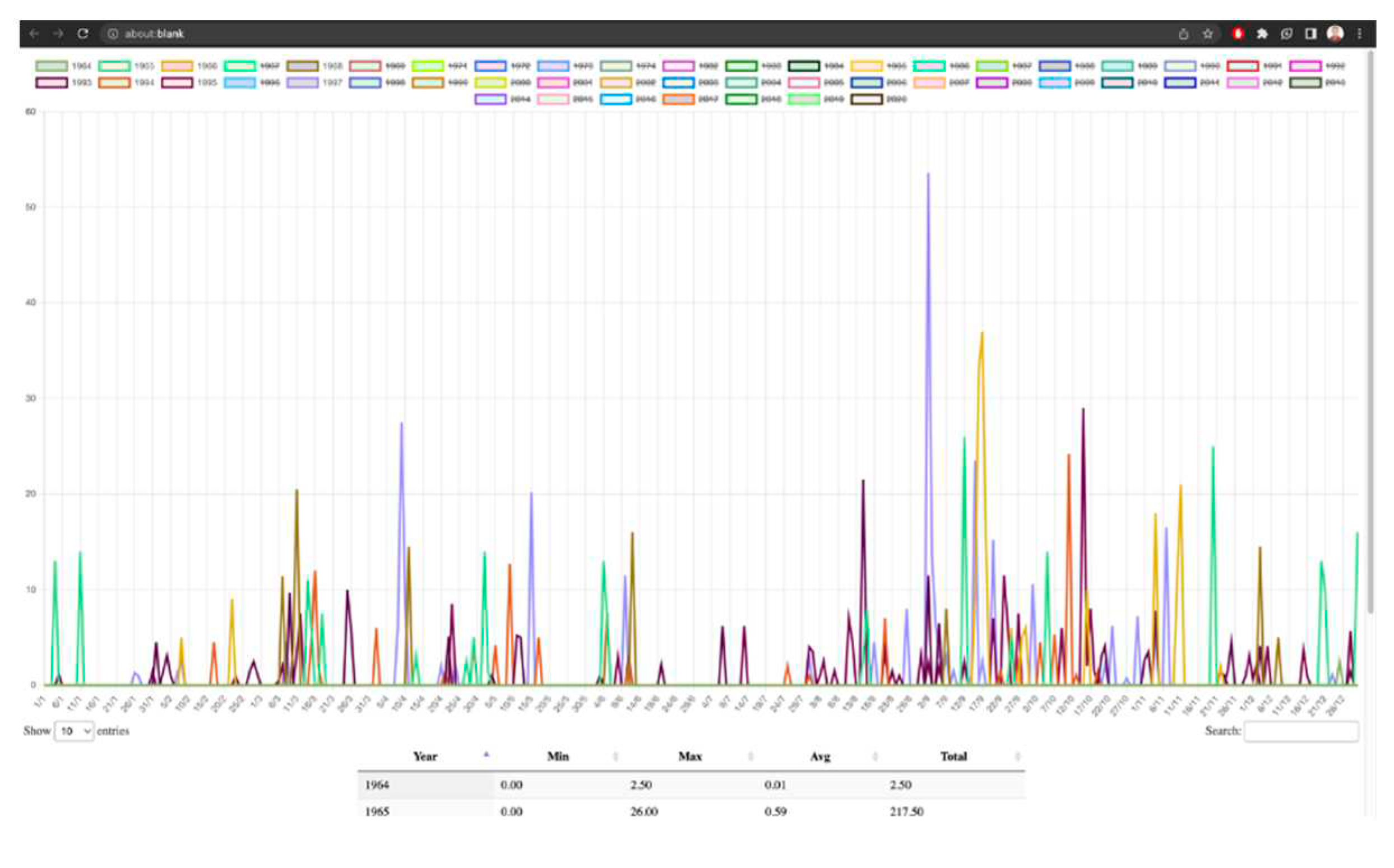The width and height of the screenshot is (1394, 868).
Task: Sort table by Avg column header
Action: pos(820,756)
